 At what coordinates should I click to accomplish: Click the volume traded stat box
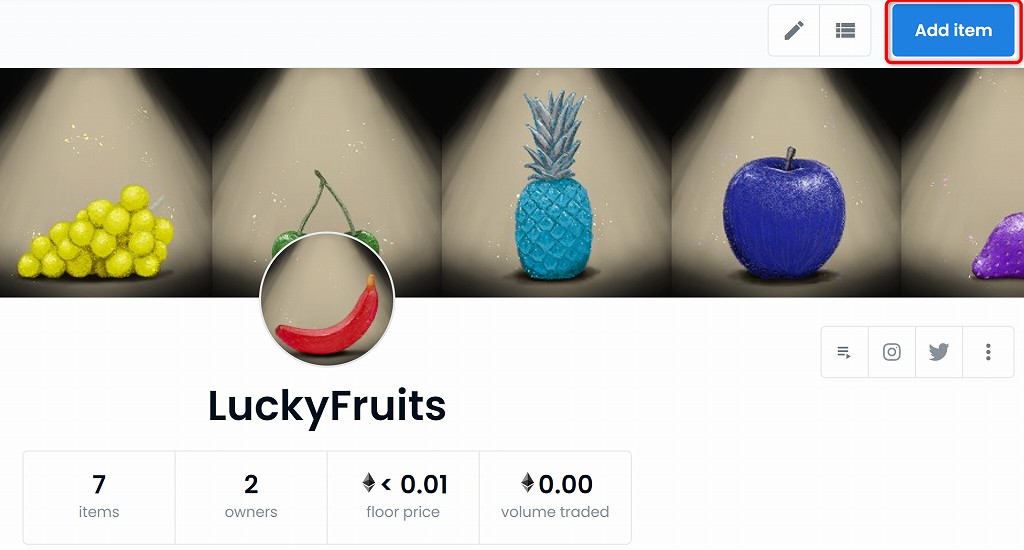[x=555, y=497]
